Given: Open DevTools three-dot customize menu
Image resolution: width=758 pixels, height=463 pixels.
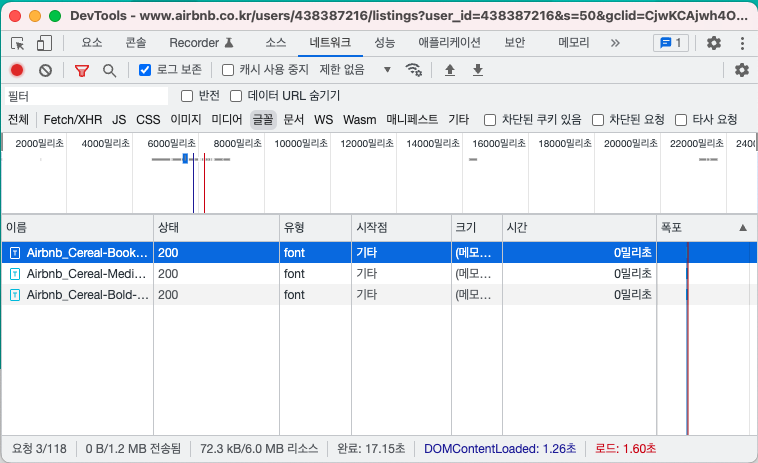Looking at the screenshot, I should tap(742, 43).
